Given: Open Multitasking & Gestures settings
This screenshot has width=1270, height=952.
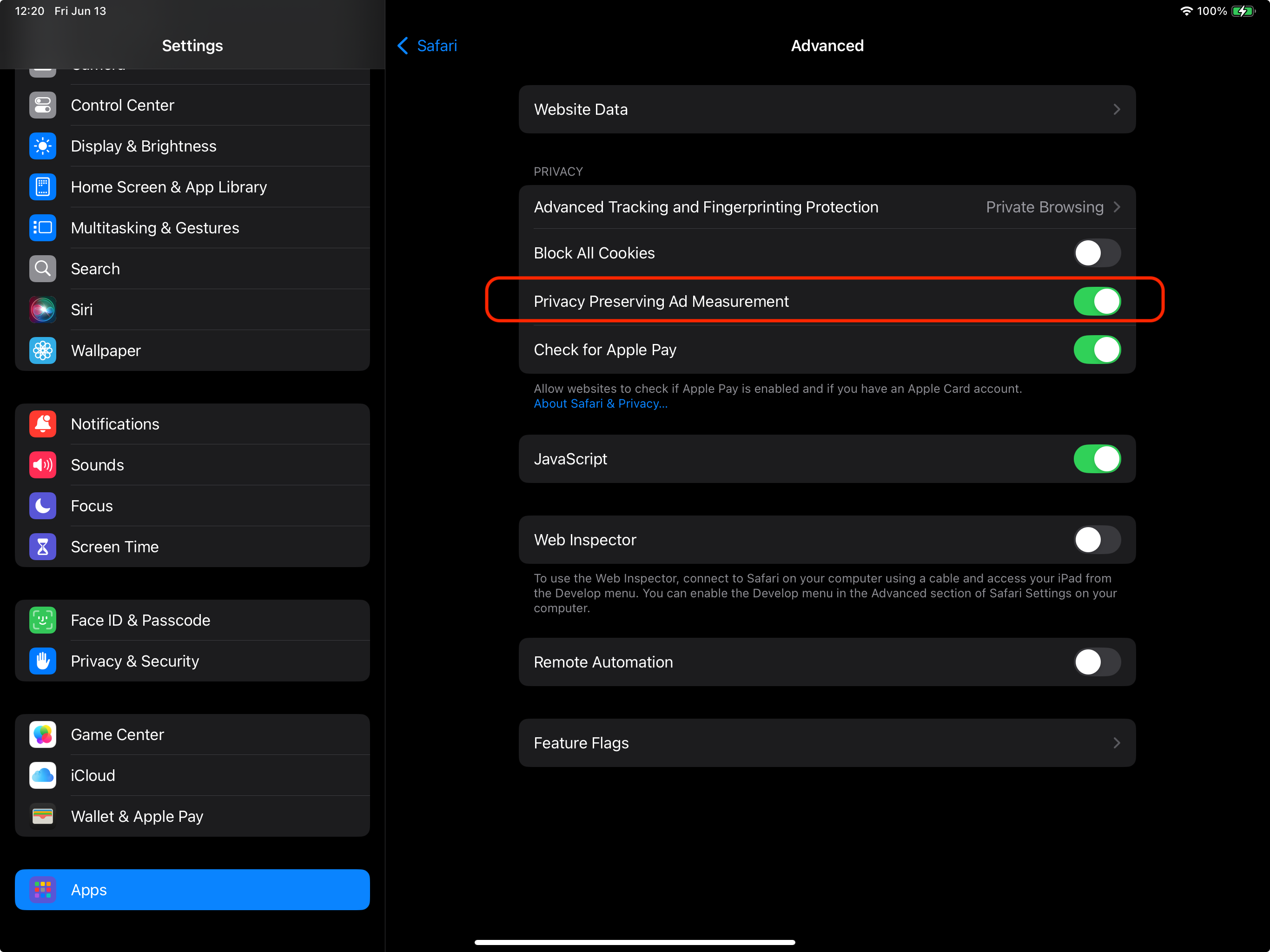Looking at the screenshot, I should coord(192,227).
